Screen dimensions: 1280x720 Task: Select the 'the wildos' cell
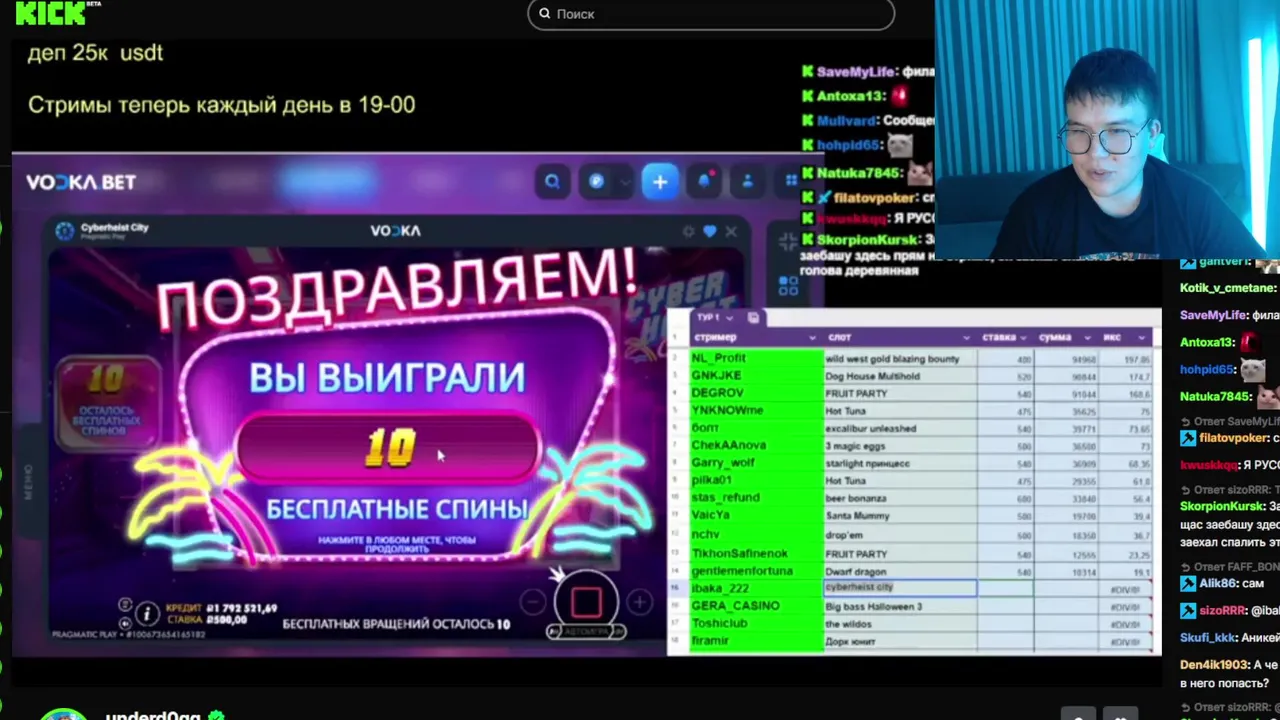901,623
